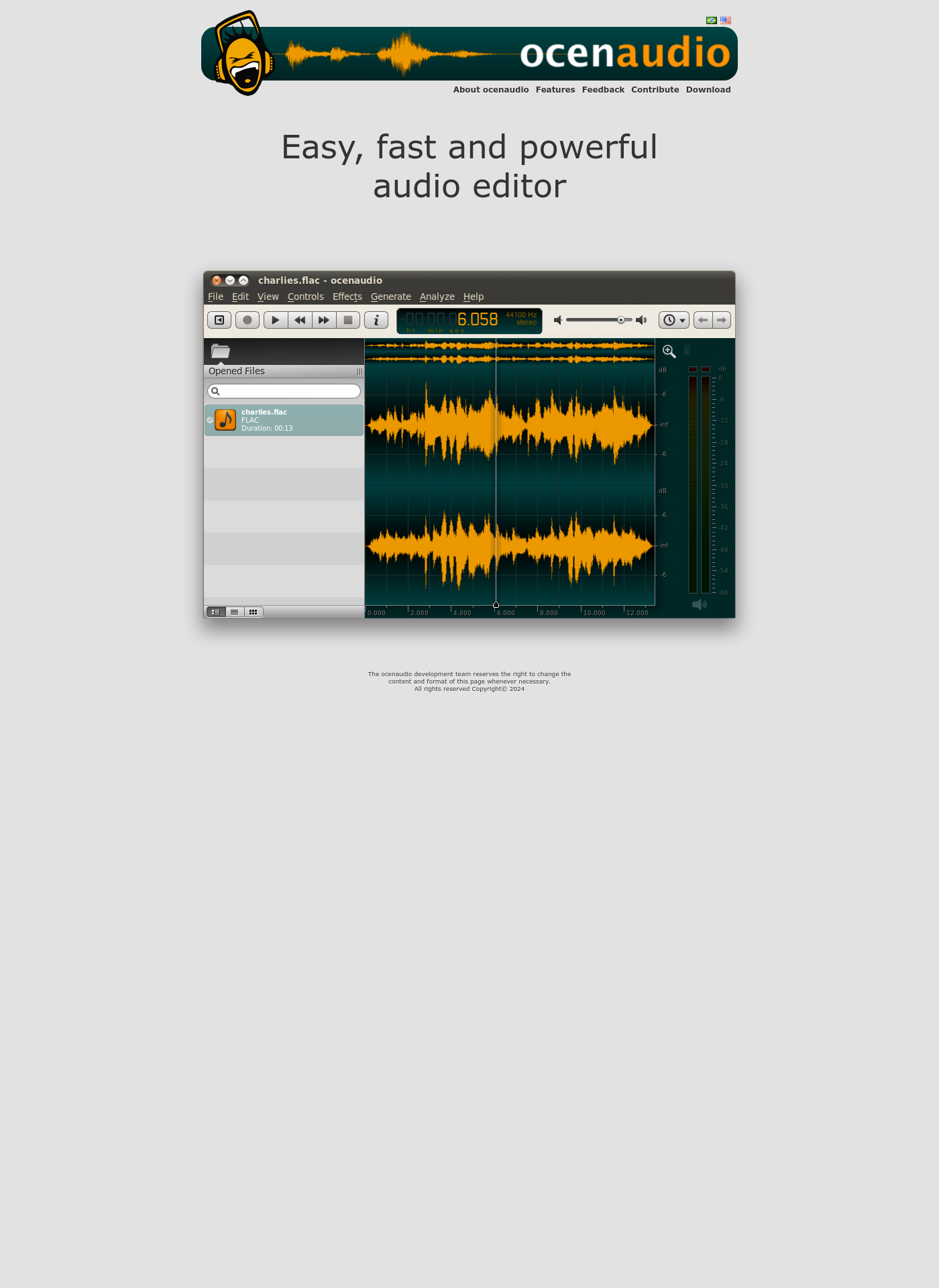Select charlies.flac in the Opened Files list
Image resolution: width=939 pixels, height=1288 pixels.
point(284,420)
